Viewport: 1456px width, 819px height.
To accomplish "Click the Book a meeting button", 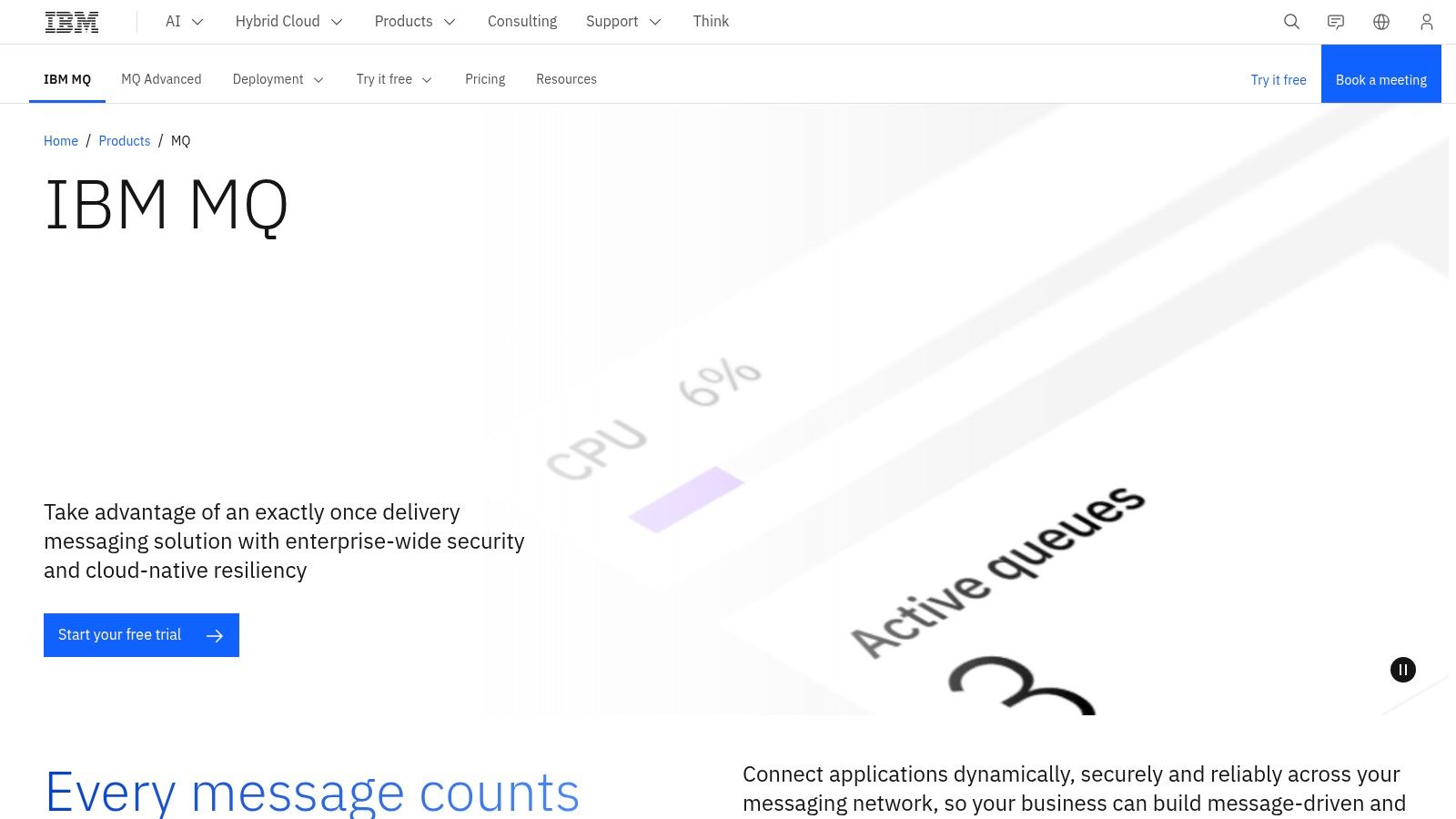I will (1380, 79).
